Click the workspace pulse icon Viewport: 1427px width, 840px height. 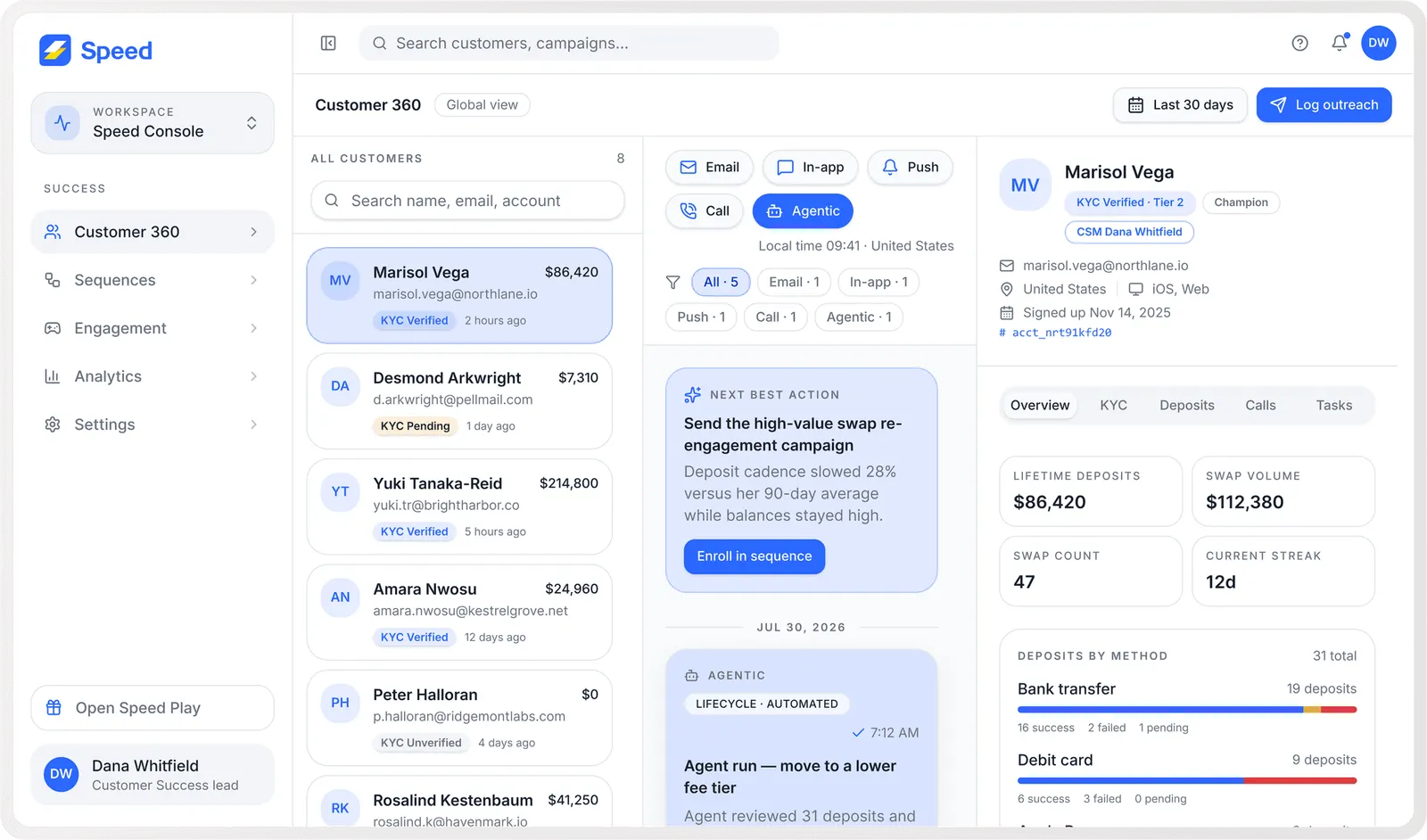pyautogui.click(x=62, y=123)
